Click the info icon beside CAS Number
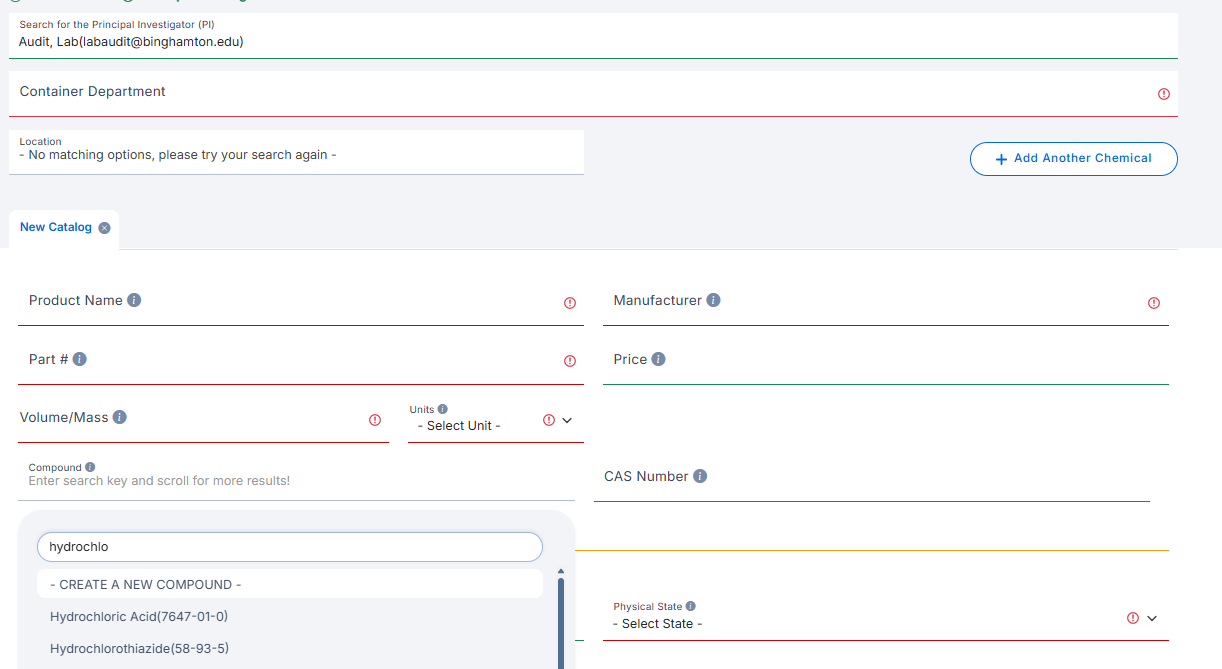 pos(700,476)
